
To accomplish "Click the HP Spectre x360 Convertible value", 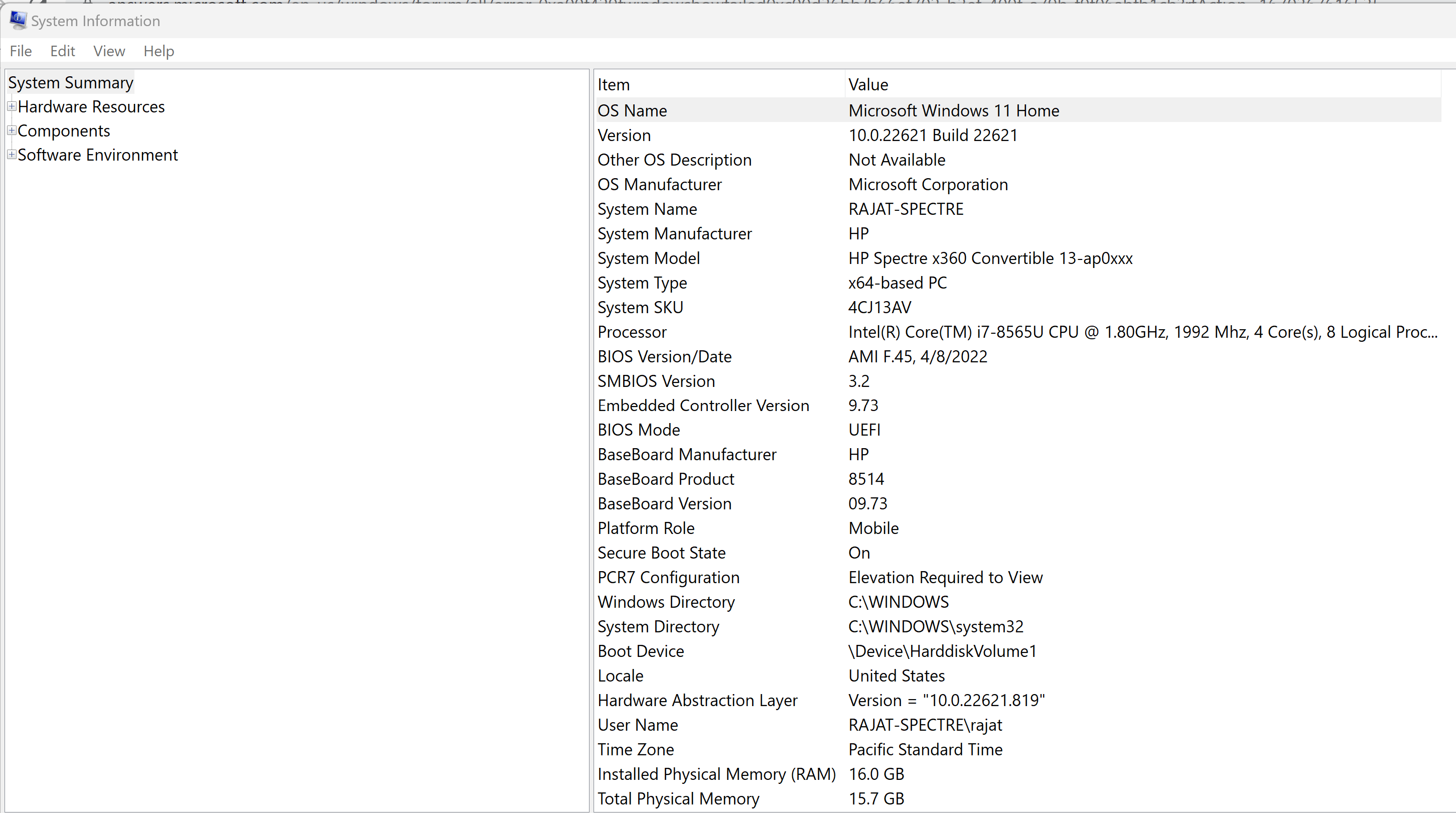I will pyautogui.click(x=990, y=258).
